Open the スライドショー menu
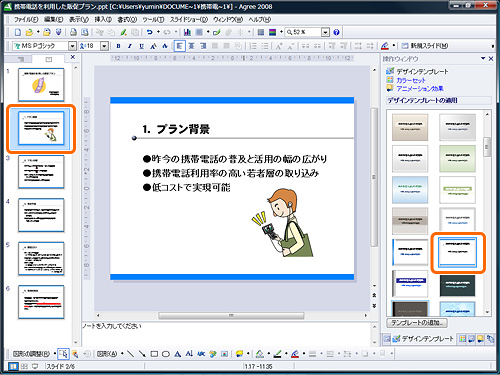The image size is (500, 375). (189, 19)
